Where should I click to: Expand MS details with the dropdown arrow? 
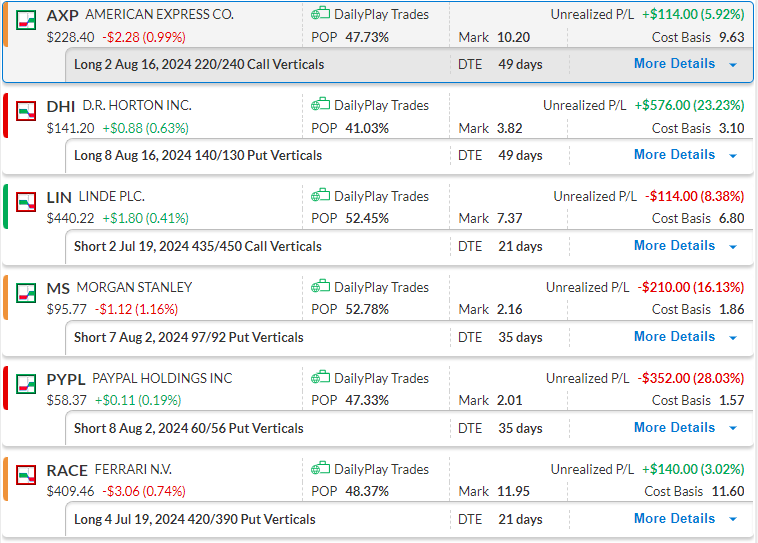tap(733, 338)
